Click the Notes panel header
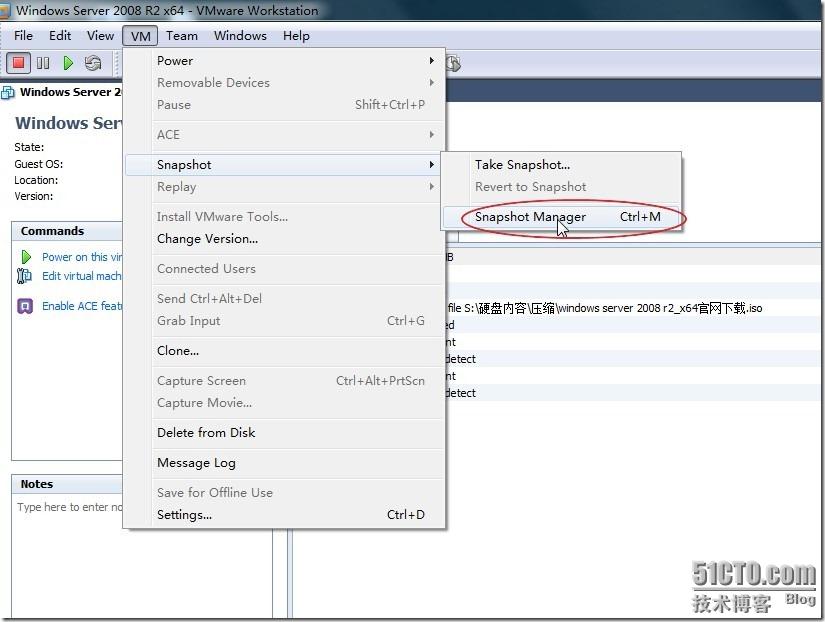 [x=67, y=484]
